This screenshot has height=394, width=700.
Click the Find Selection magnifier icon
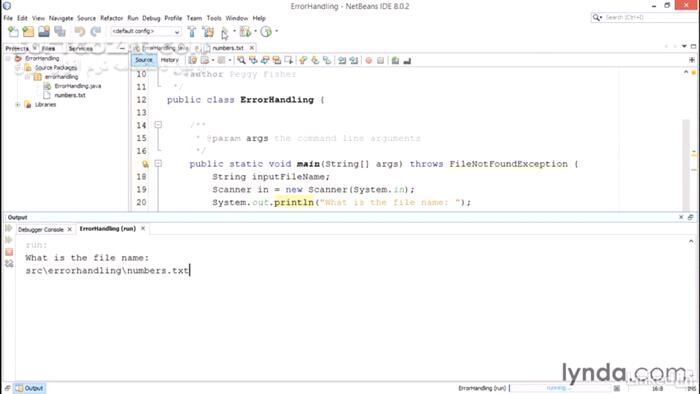(x=241, y=60)
